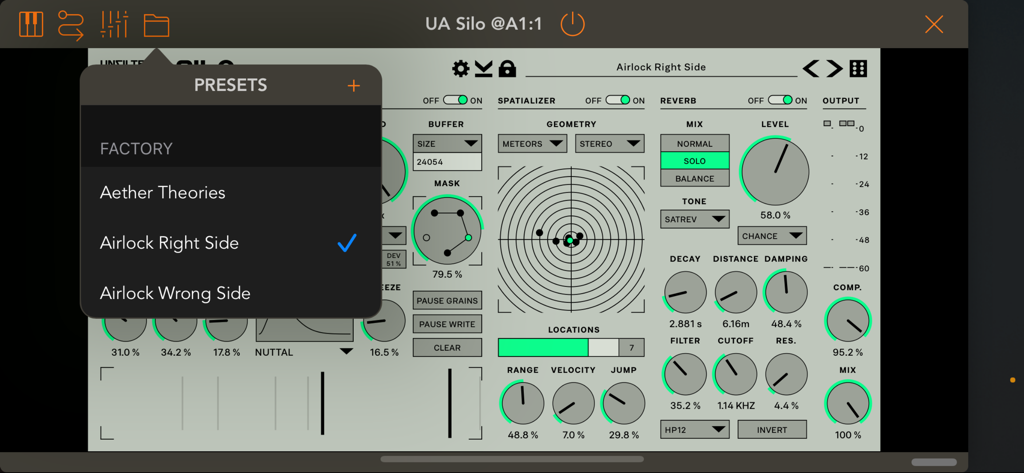Click the VELOCITY knob
The height and width of the screenshot is (473, 1024).
[x=573, y=403]
